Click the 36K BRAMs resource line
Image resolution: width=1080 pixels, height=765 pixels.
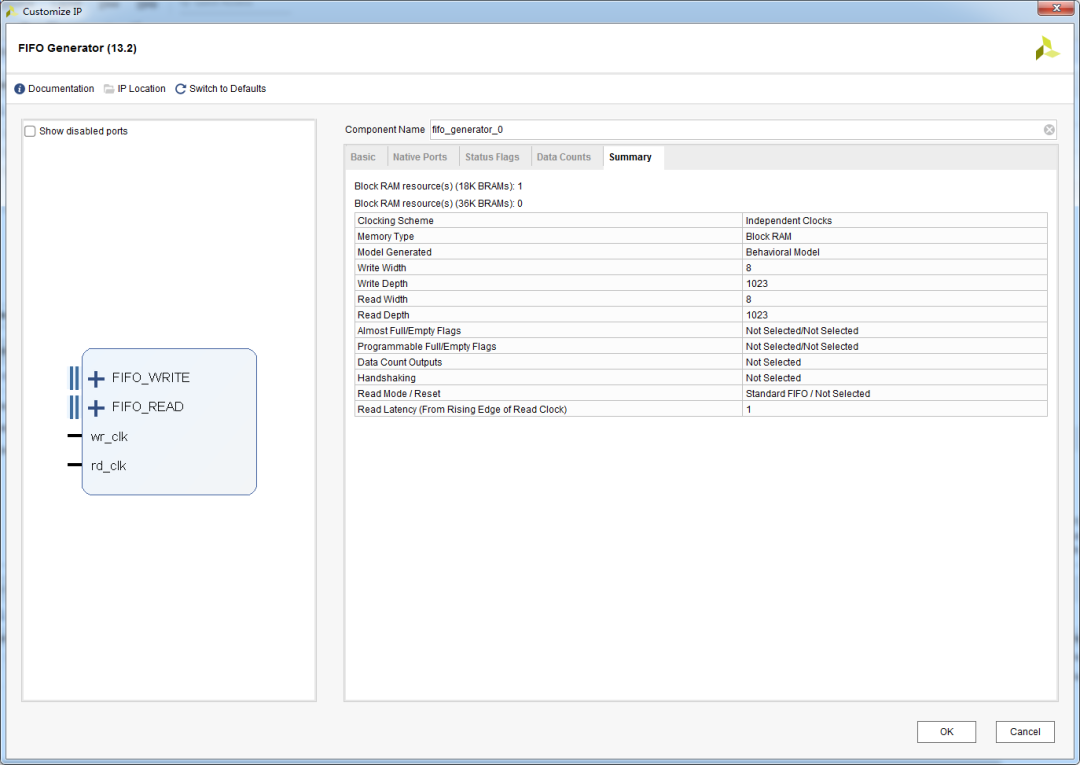point(438,204)
